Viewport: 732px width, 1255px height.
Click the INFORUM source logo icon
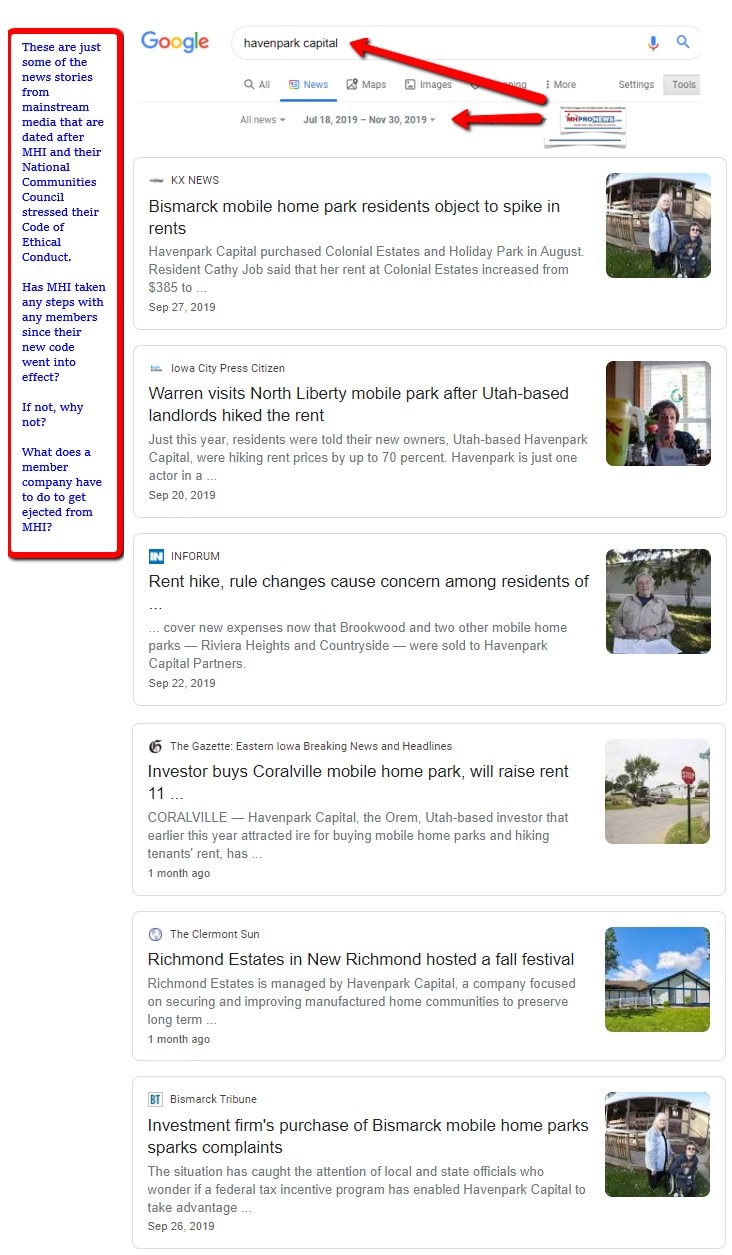(x=156, y=556)
